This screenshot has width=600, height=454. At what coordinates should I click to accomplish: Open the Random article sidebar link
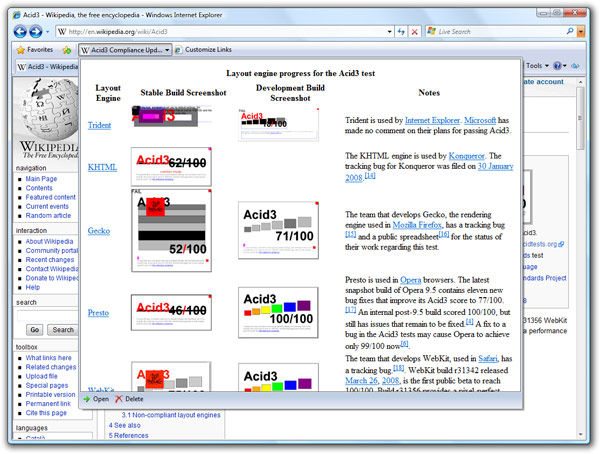[x=48, y=216]
